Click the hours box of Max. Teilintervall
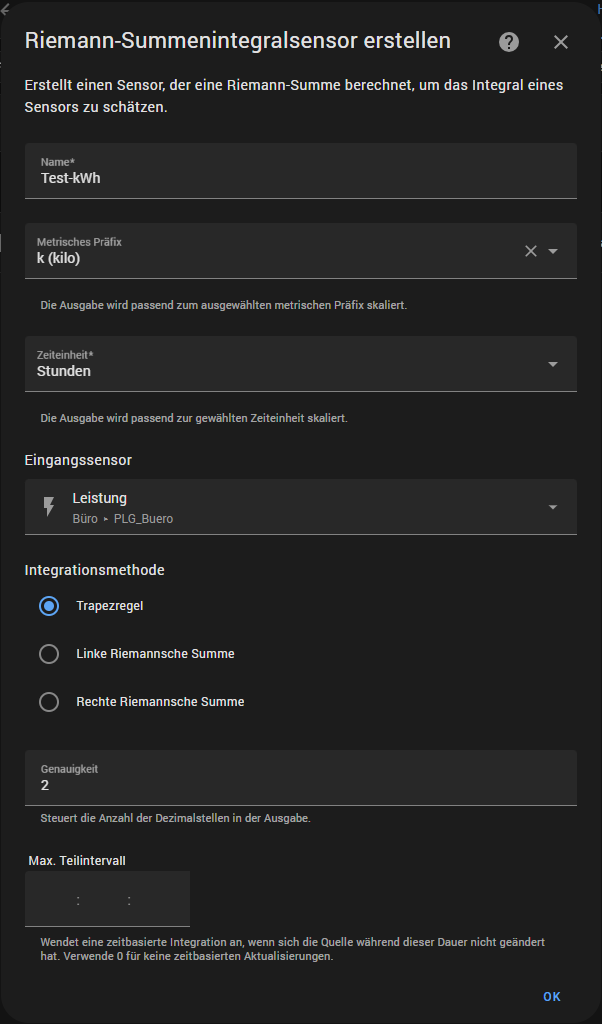 tap(52, 900)
